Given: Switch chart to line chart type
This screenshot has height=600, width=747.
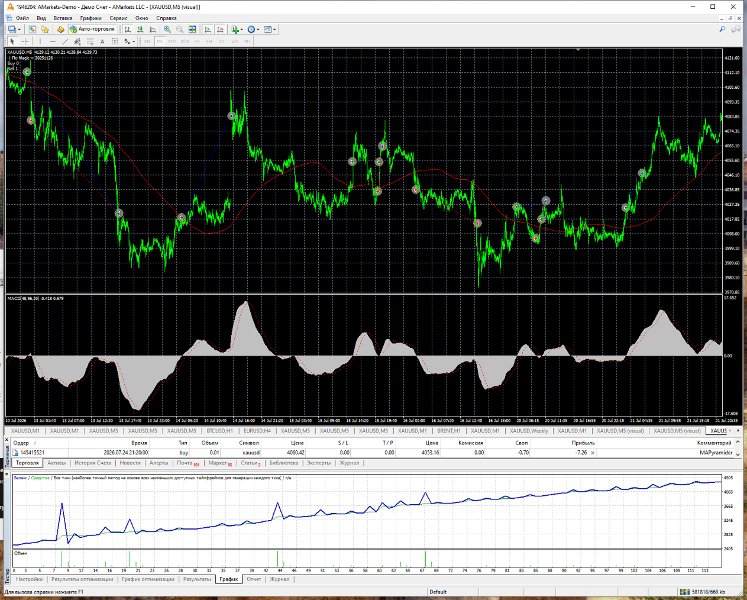Looking at the screenshot, I should tap(152, 30).
